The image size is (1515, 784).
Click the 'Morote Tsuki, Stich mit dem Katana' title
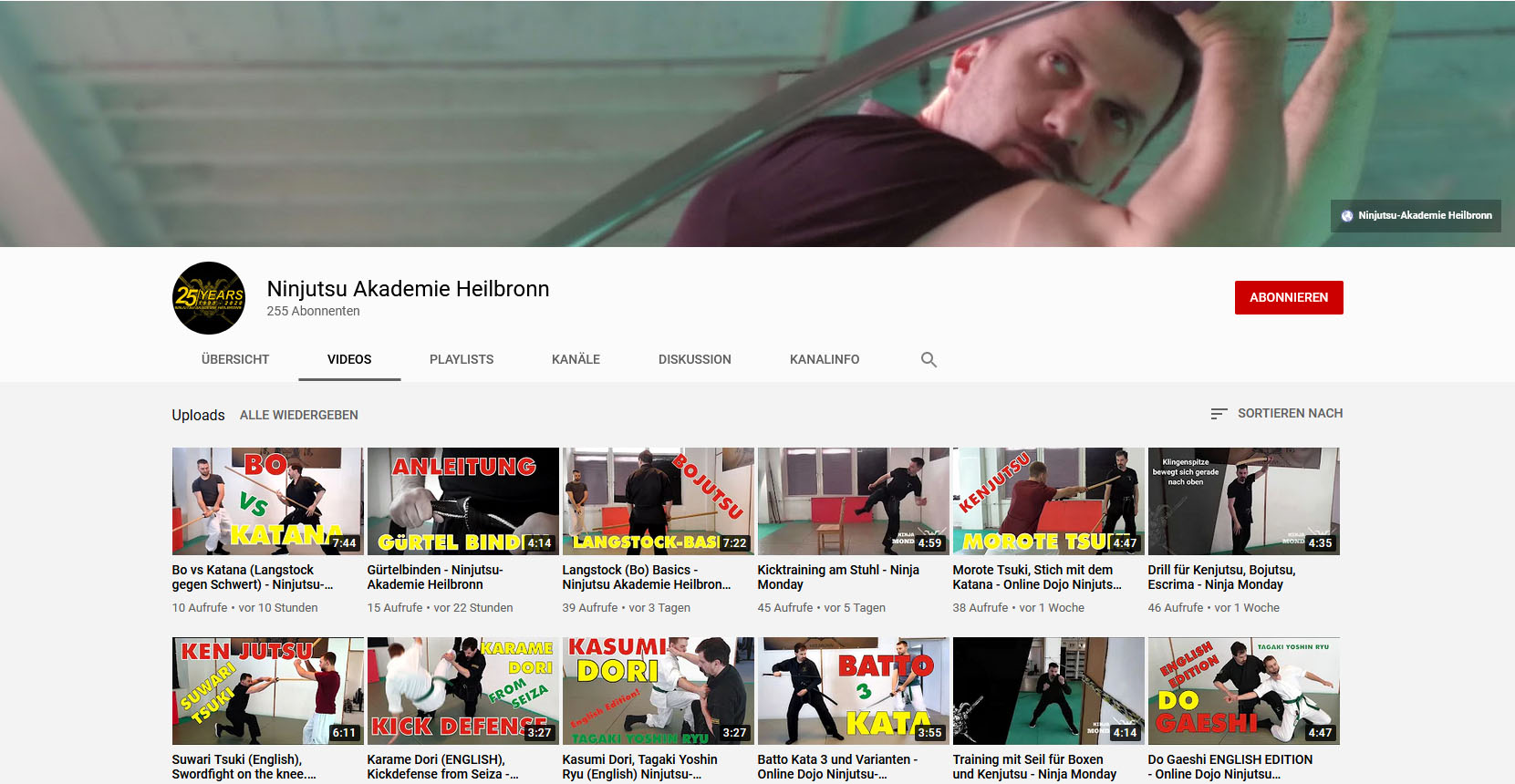click(x=1037, y=577)
